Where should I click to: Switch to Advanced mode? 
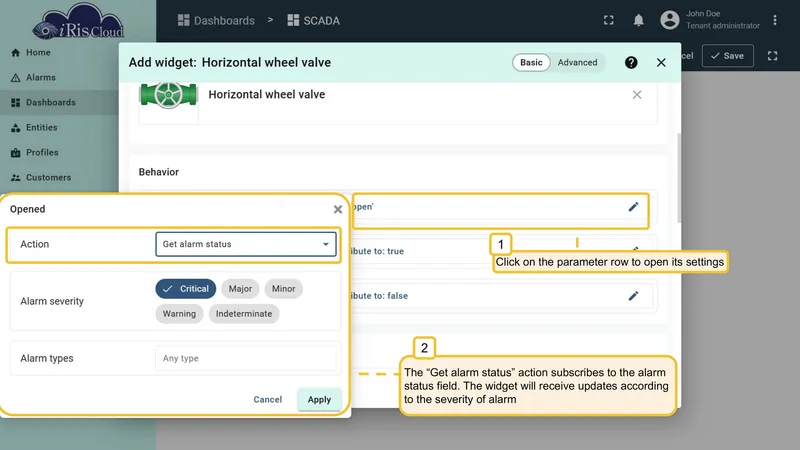click(x=577, y=62)
